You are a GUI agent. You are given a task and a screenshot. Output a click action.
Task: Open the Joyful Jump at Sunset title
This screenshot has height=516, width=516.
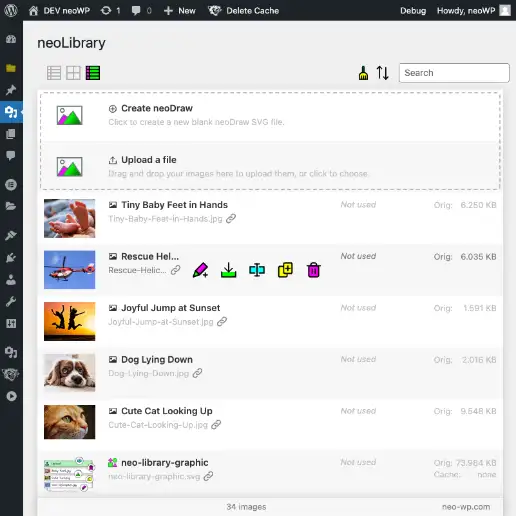click(x=171, y=308)
